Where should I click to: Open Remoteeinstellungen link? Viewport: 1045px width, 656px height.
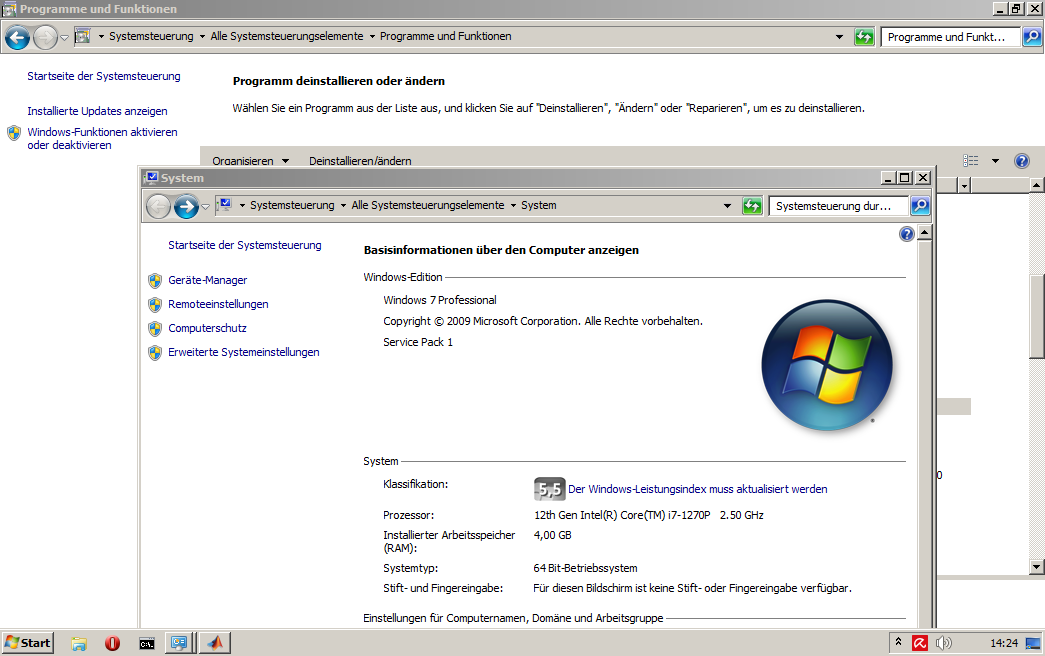218,304
